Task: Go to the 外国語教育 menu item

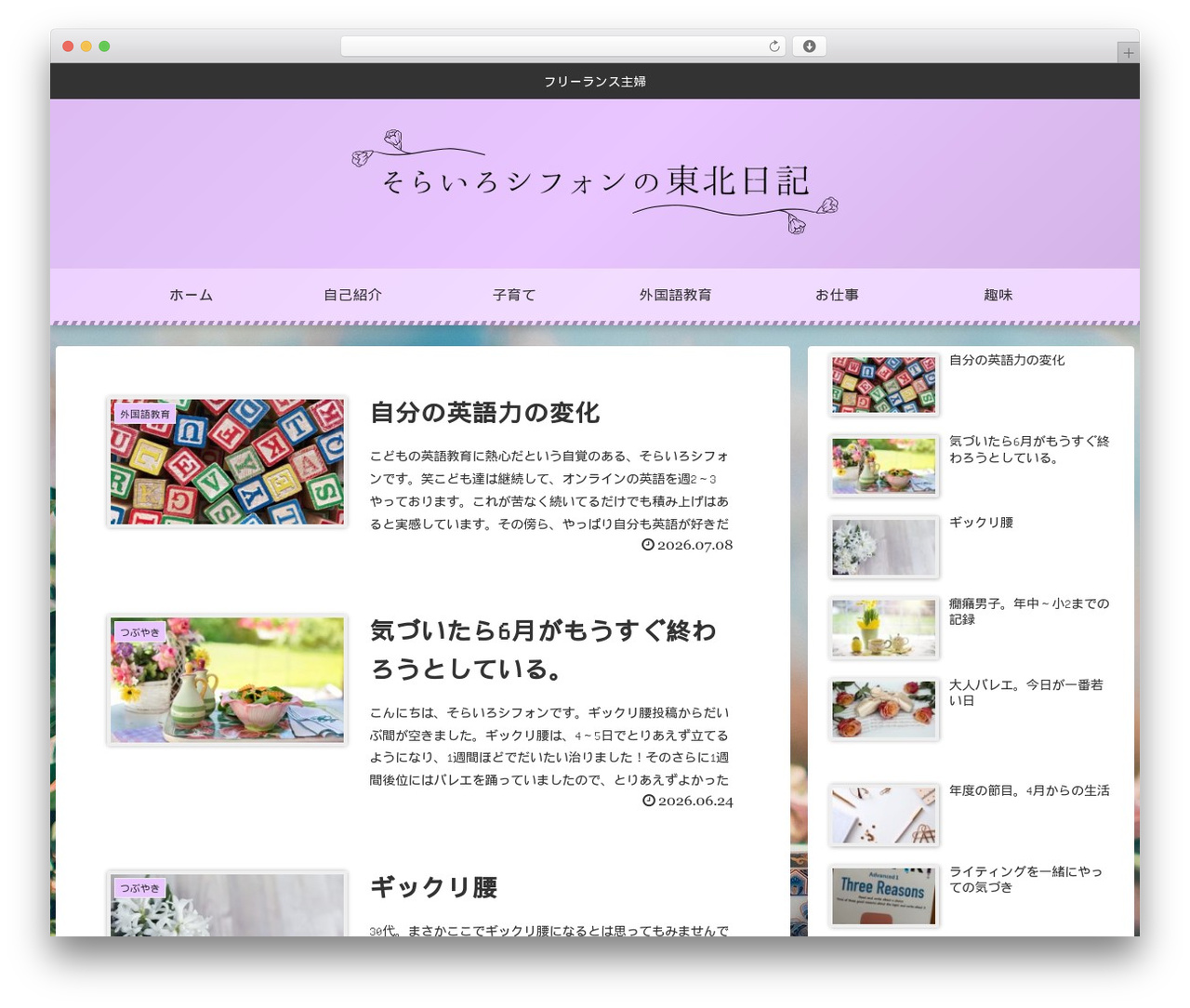Action: point(675,295)
